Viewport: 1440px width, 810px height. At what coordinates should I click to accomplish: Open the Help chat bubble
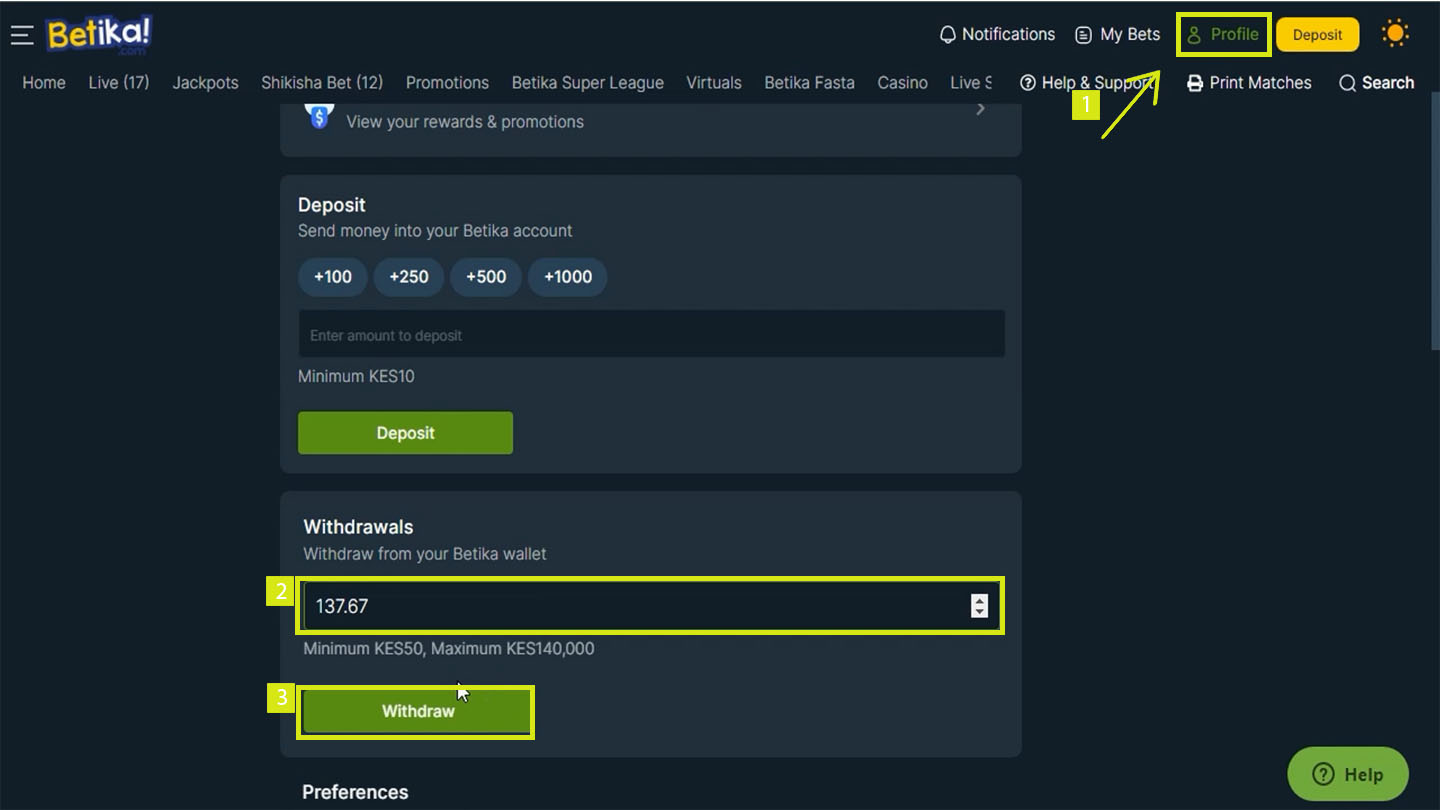click(x=1348, y=774)
